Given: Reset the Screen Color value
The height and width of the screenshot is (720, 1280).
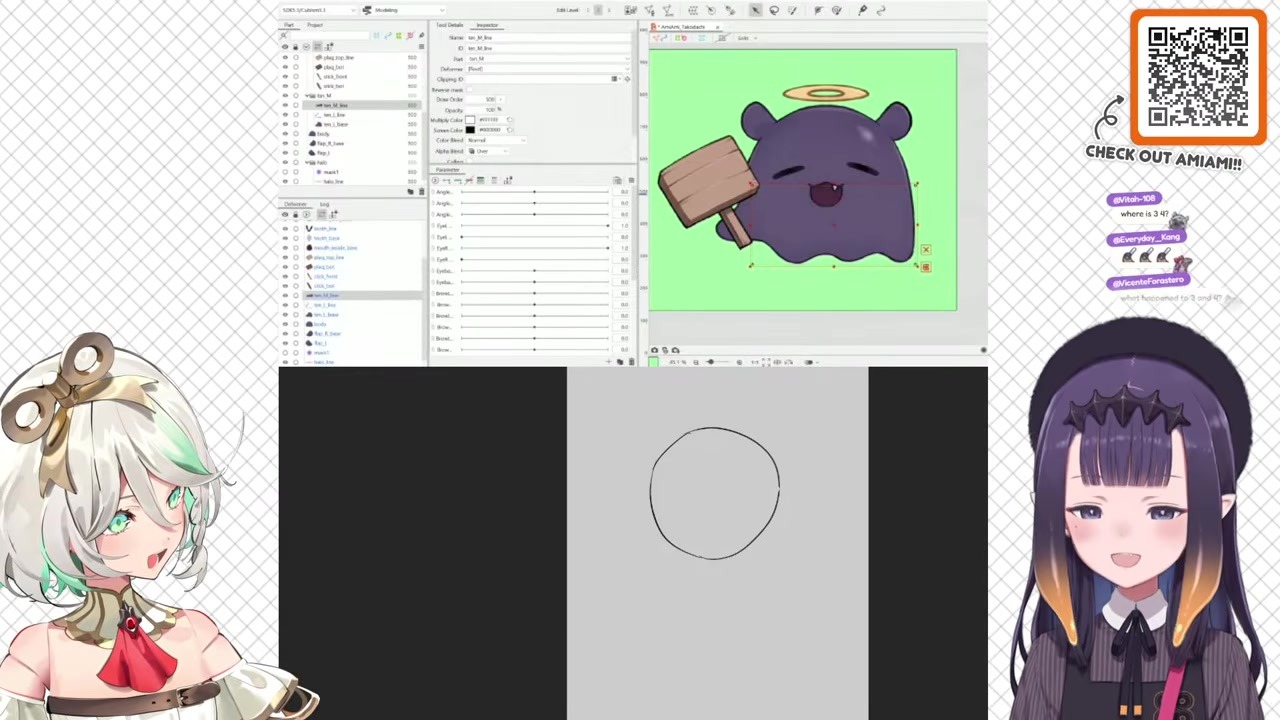Looking at the screenshot, I should (510, 130).
